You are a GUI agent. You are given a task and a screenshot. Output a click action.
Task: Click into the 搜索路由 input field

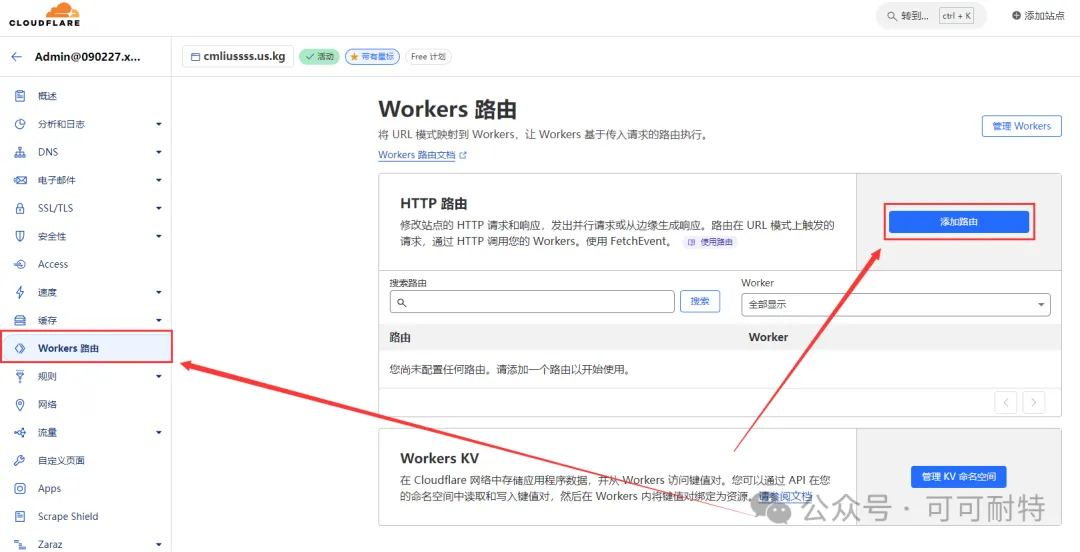click(x=532, y=302)
